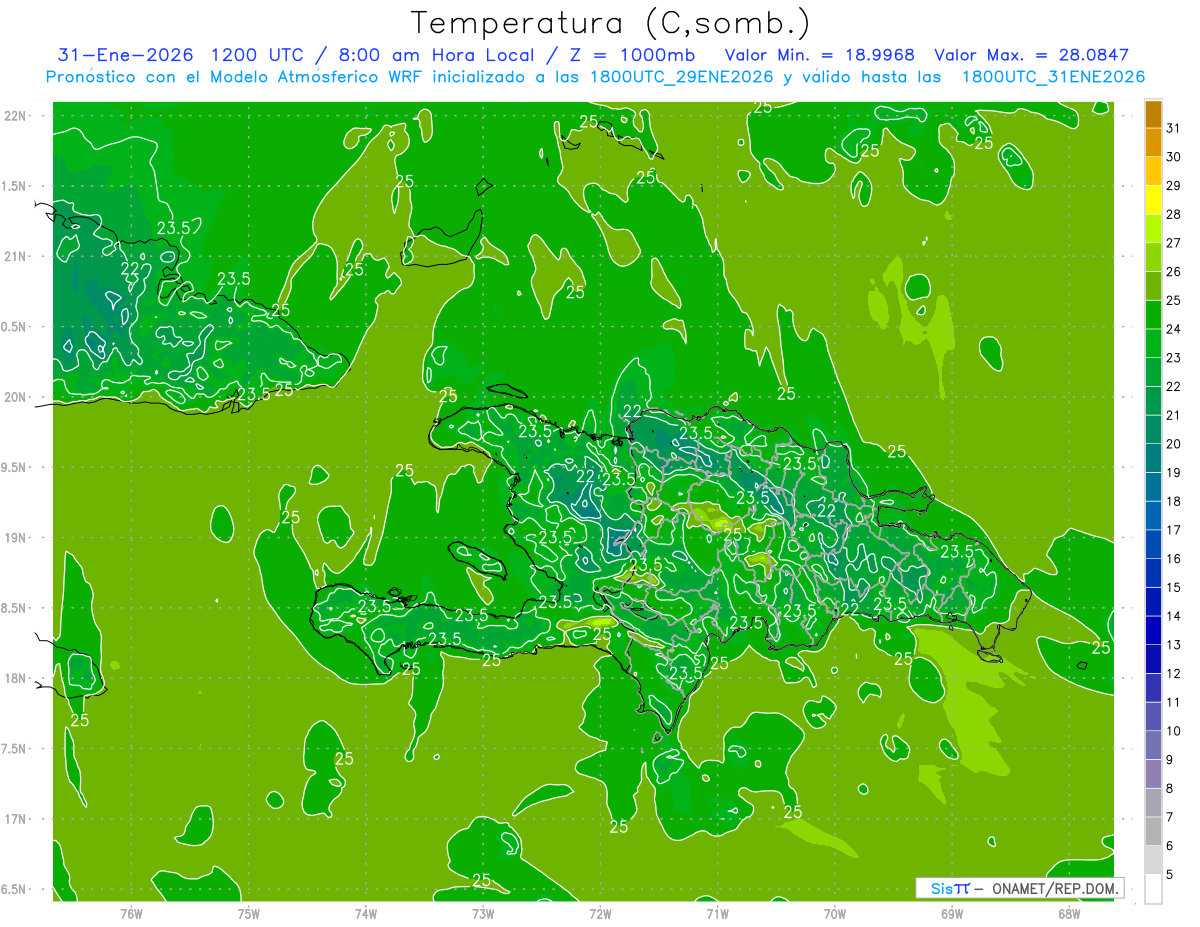Click the '72W' longitude axis label
Image resolution: width=1200 pixels, height=927 pixels.
pos(600,913)
